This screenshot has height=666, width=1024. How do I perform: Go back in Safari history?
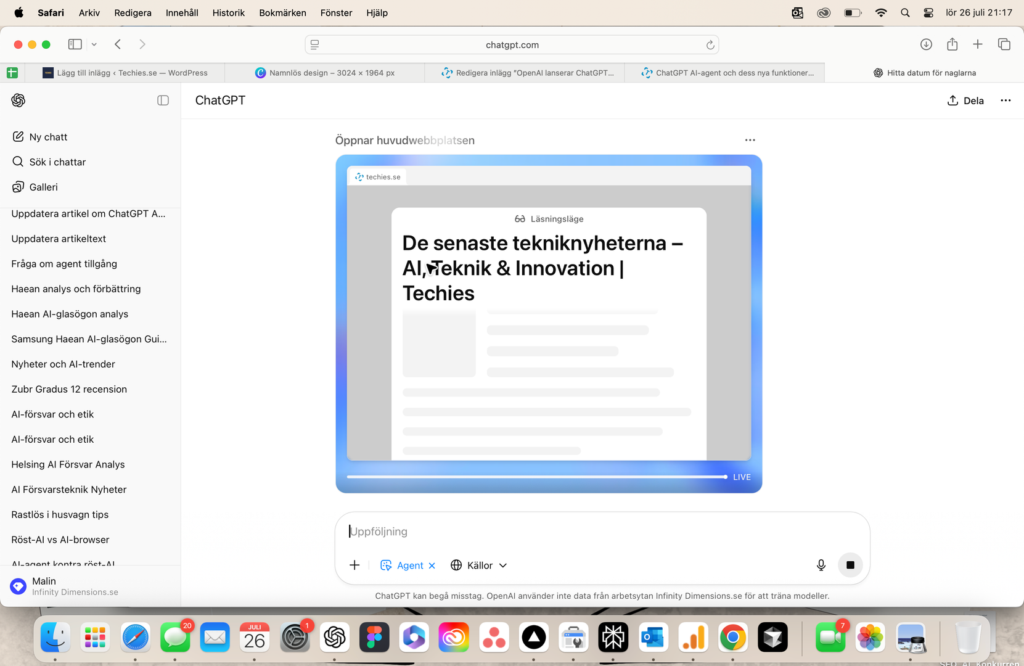[x=118, y=44]
